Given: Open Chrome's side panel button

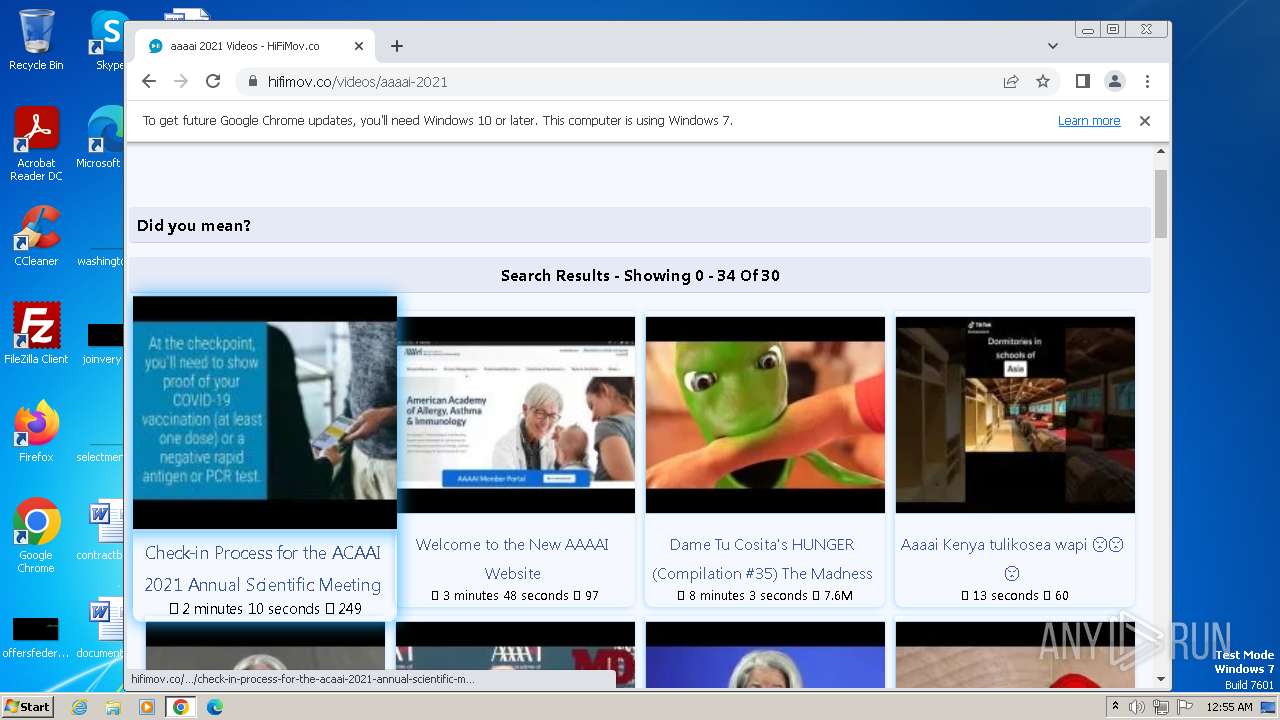Looking at the screenshot, I should click(x=1083, y=82).
